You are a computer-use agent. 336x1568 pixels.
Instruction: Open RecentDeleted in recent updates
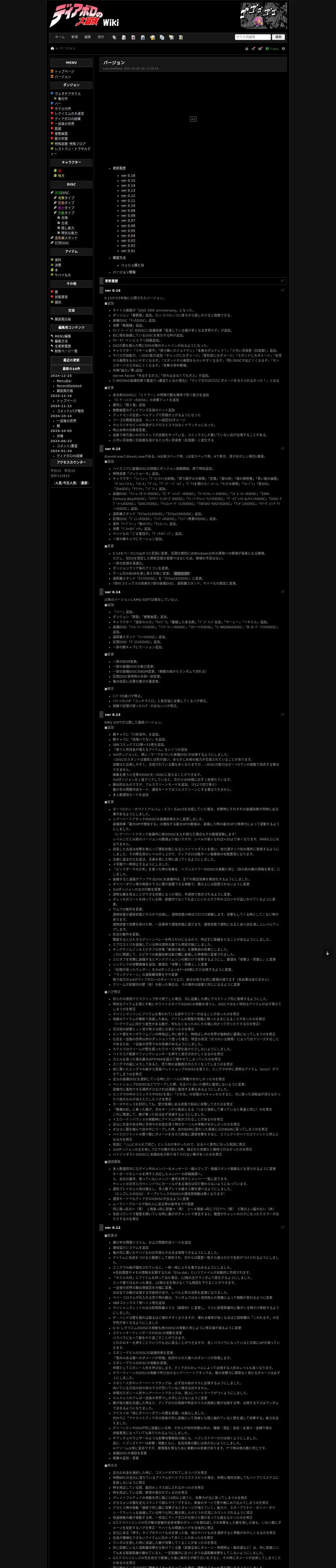(x=69, y=386)
